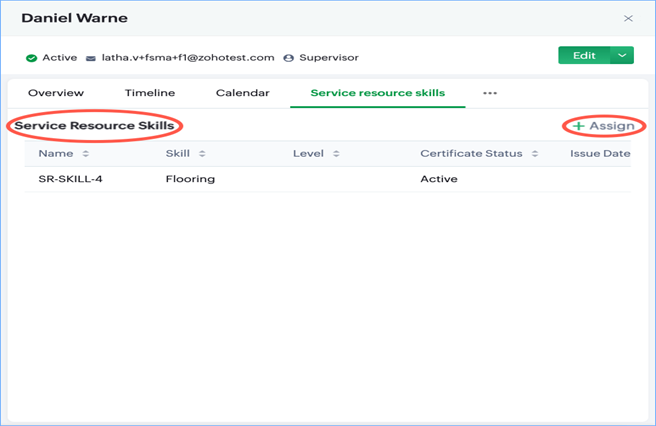Sort by Name column arrows
656x426 pixels.
86,154
